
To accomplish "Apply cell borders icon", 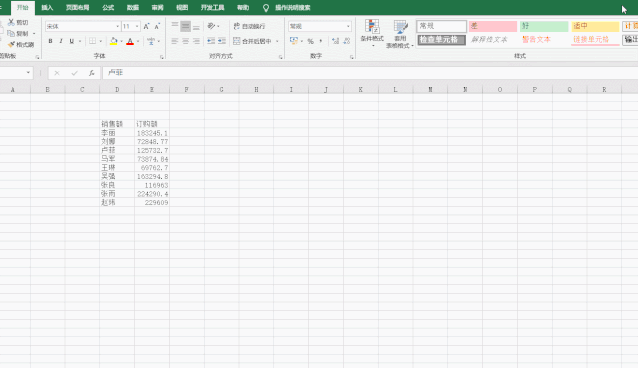I will 92,41.
